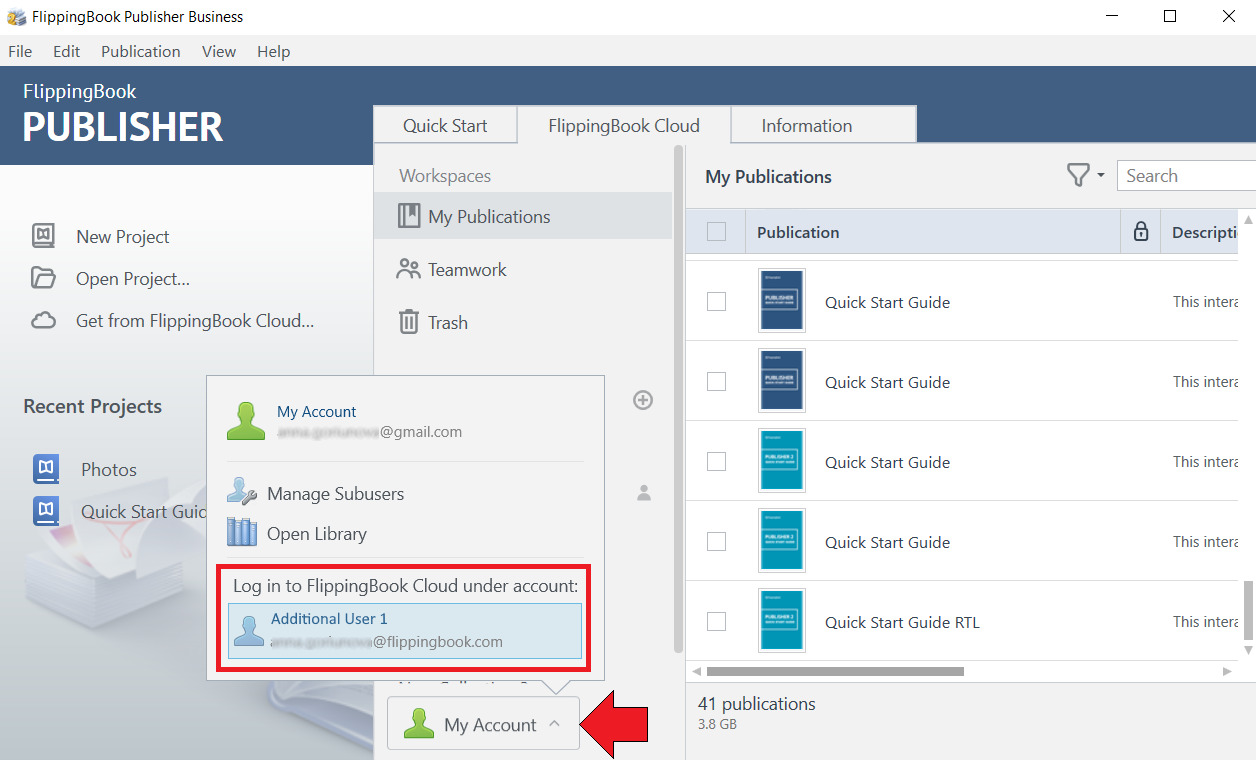Viewport: 1256px width, 760px height.
Task: Check the third Quick Start Guide checkbox
Action: pos(716,461)
